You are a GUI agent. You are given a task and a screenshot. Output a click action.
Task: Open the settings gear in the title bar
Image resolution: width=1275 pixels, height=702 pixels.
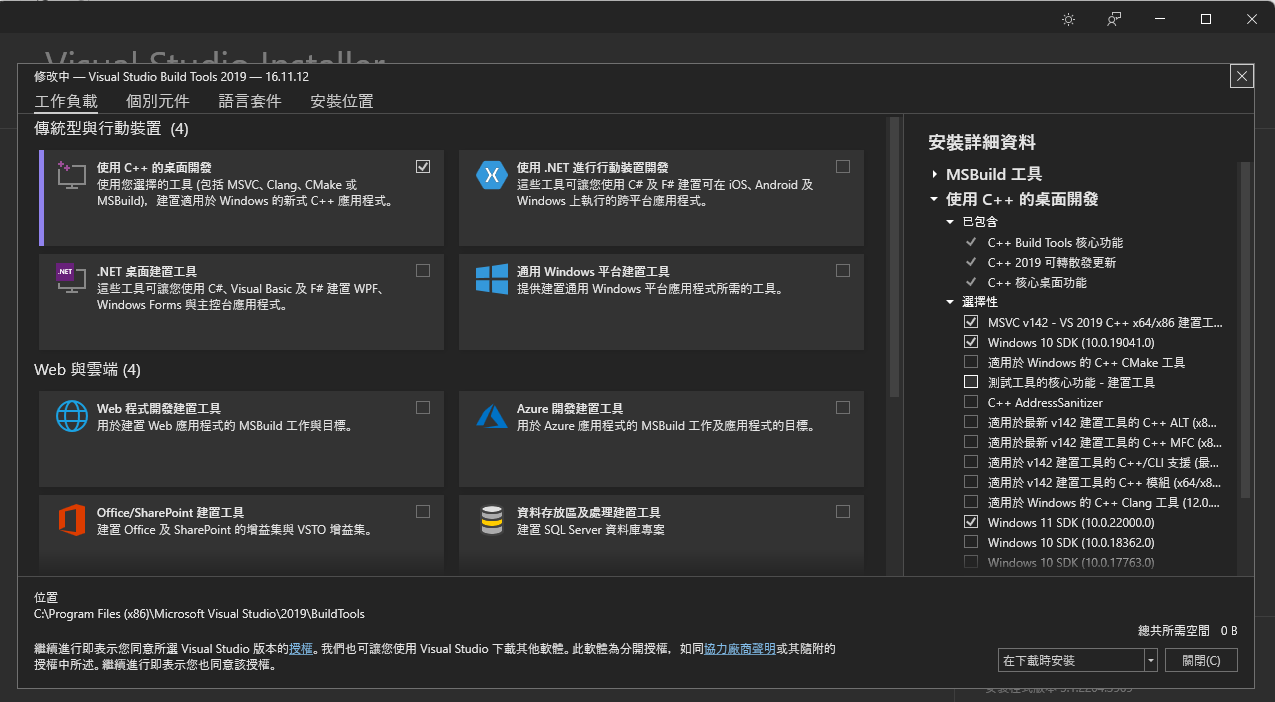(1067, 18)
